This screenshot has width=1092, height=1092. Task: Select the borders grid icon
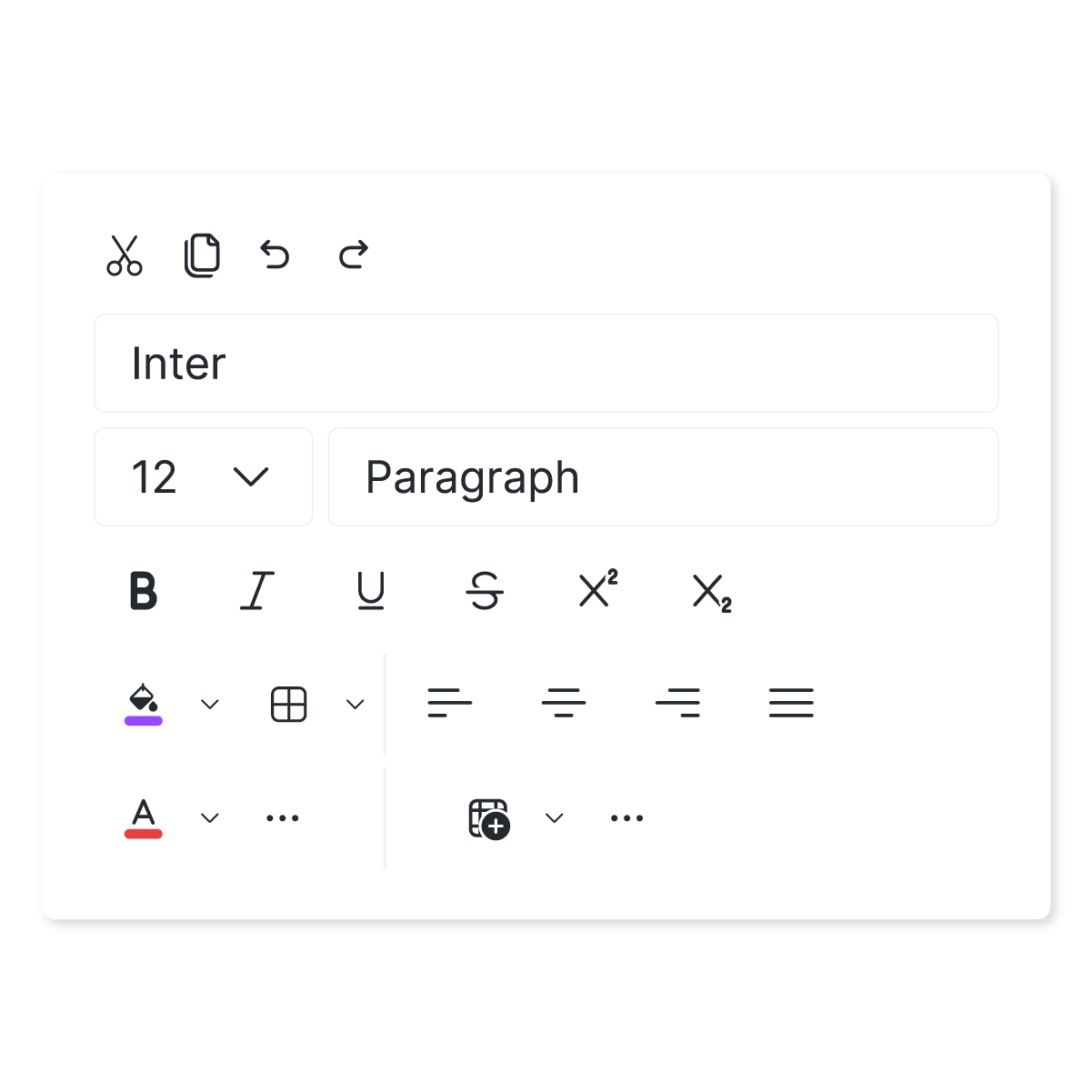coord(289,705)
